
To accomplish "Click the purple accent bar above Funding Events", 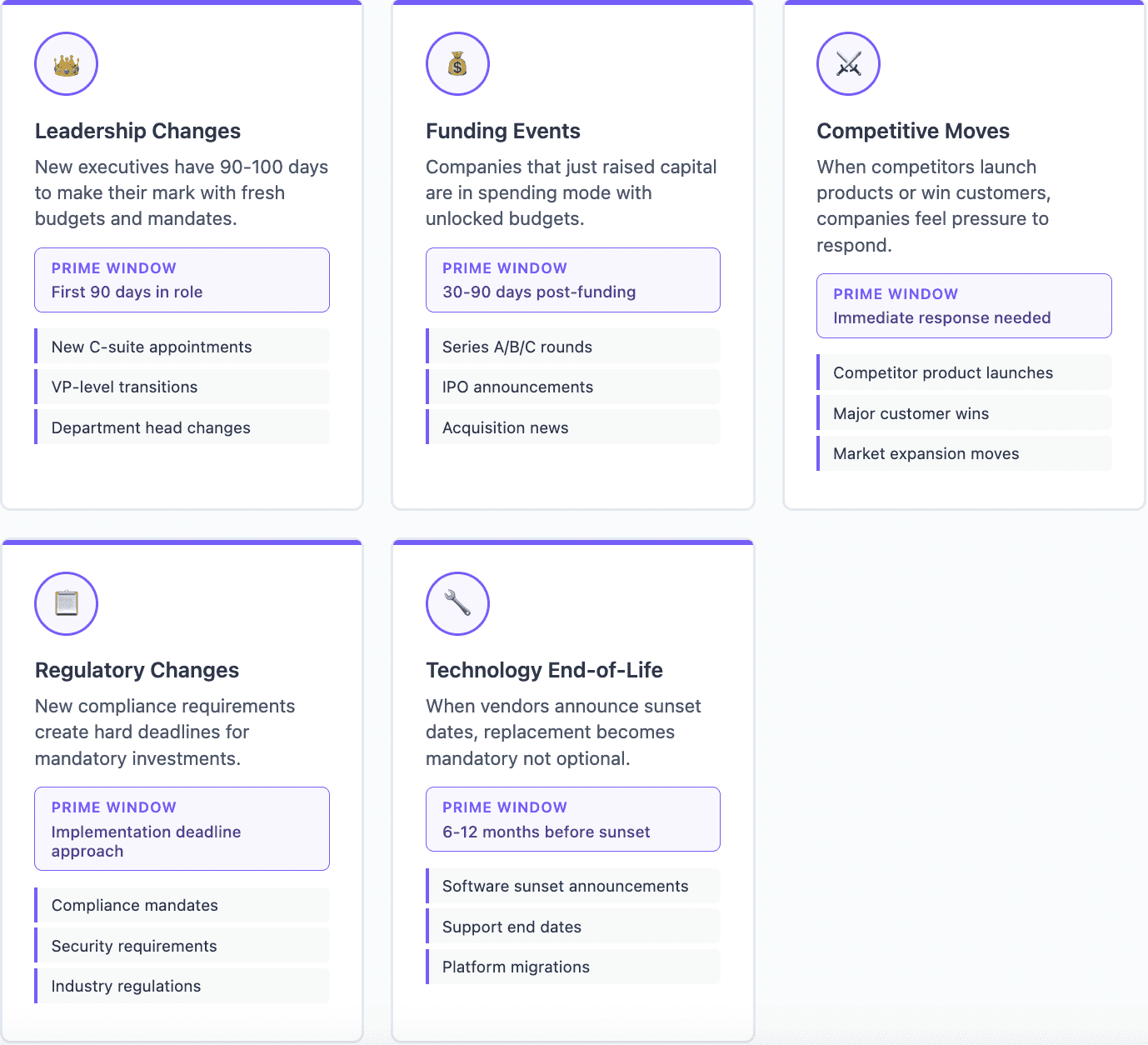I will click(x=572, y=3).
